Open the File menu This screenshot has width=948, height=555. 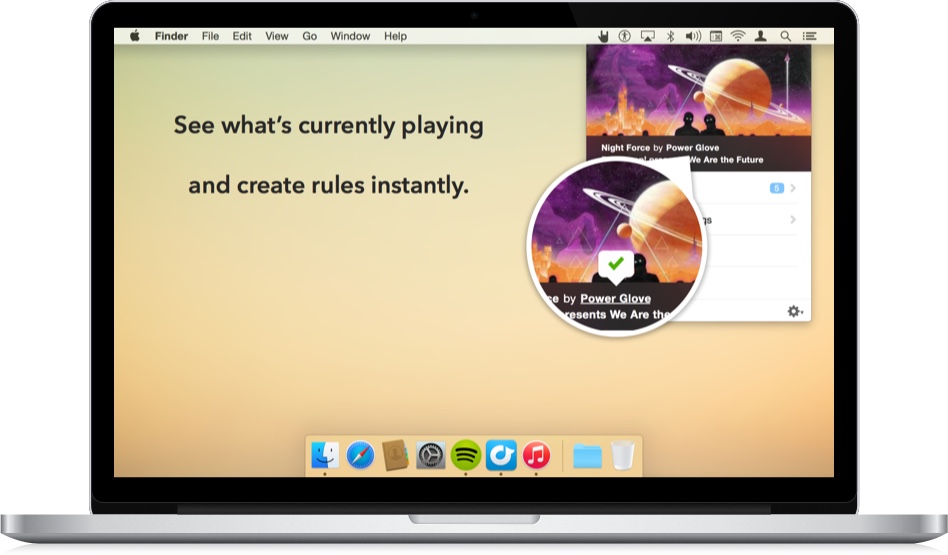[210, 36]
